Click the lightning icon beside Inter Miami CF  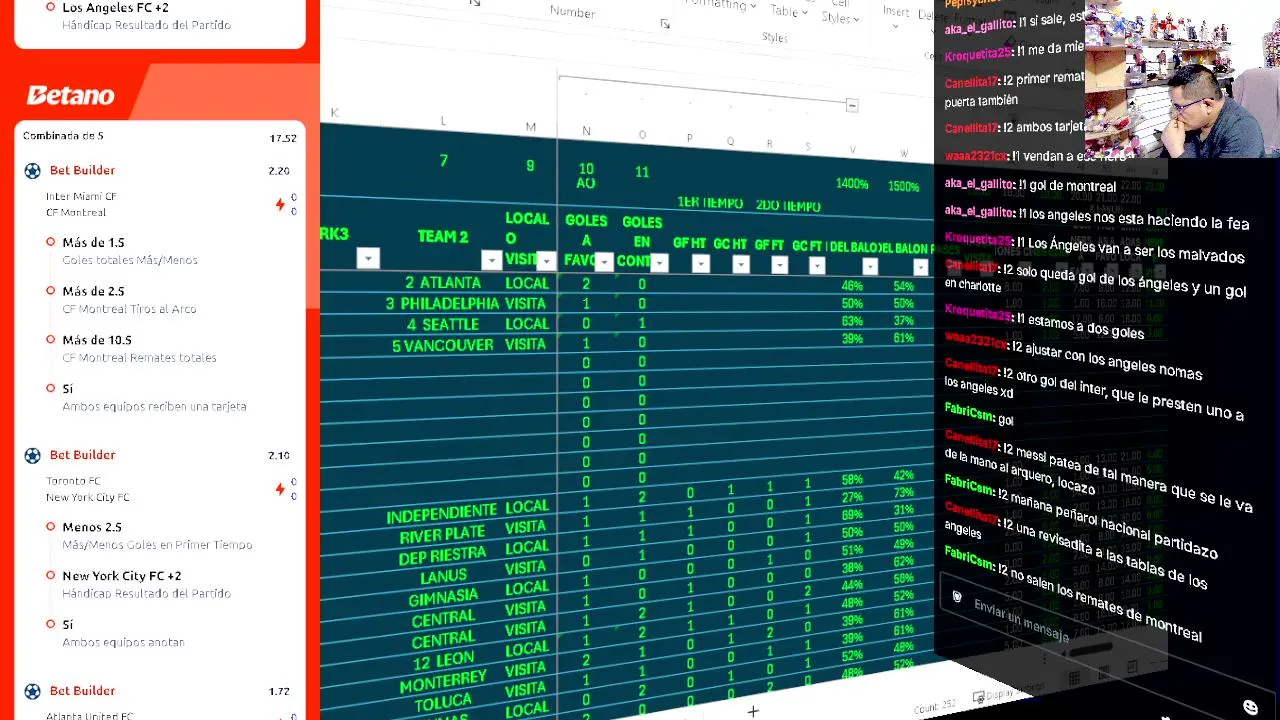pyautogui.click(x=280, y=204)
